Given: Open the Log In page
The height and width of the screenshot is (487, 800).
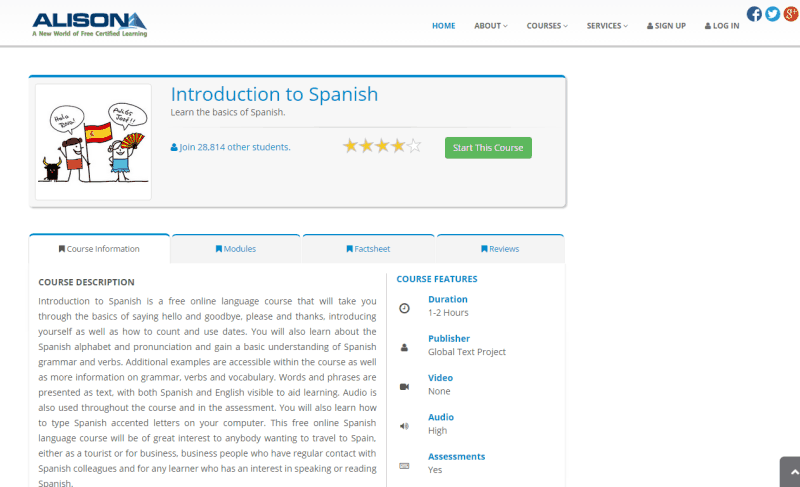Looking at the screenshot, I should pyautogui.click(x=722, y=25).
